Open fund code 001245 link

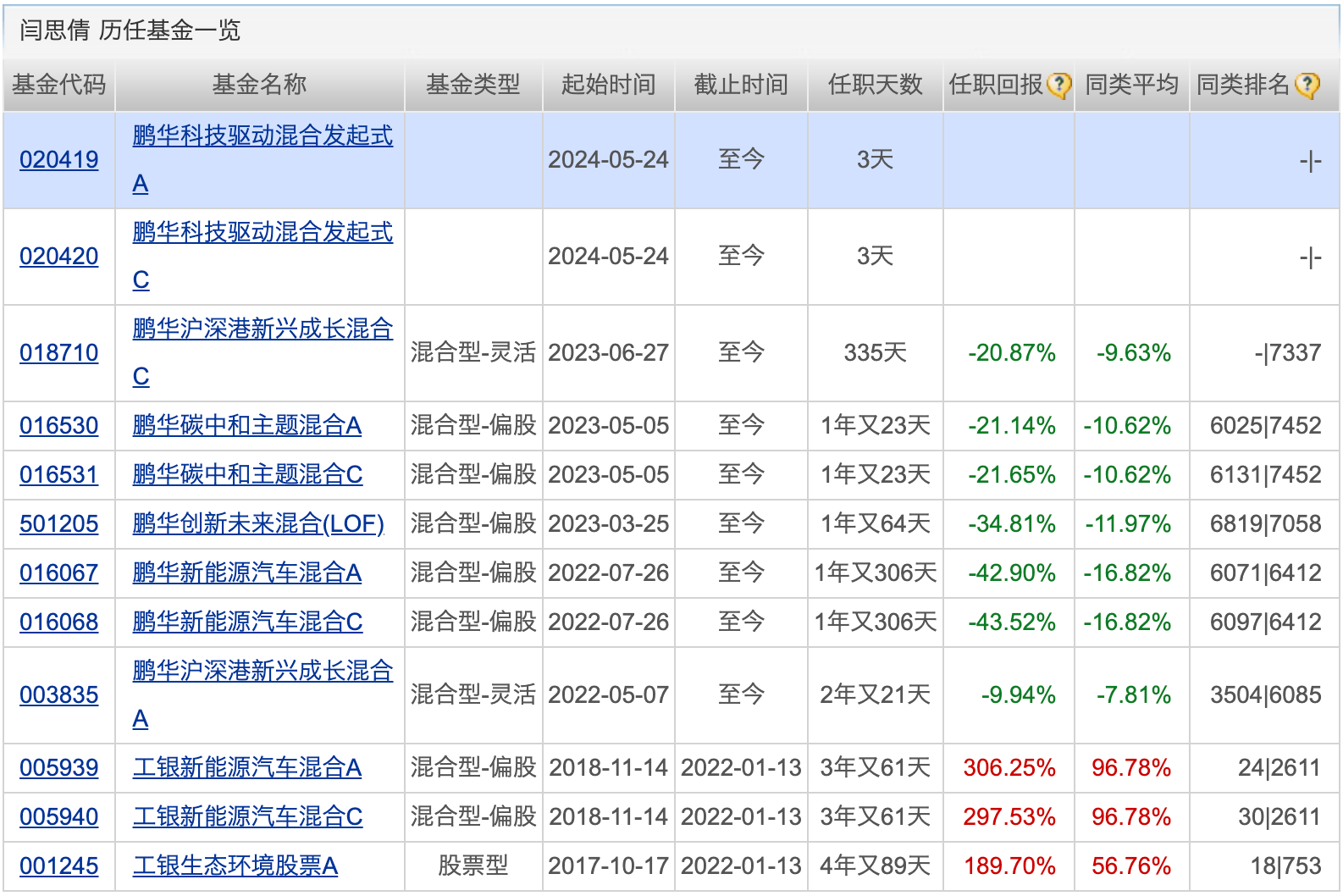[x=59, y=866]
